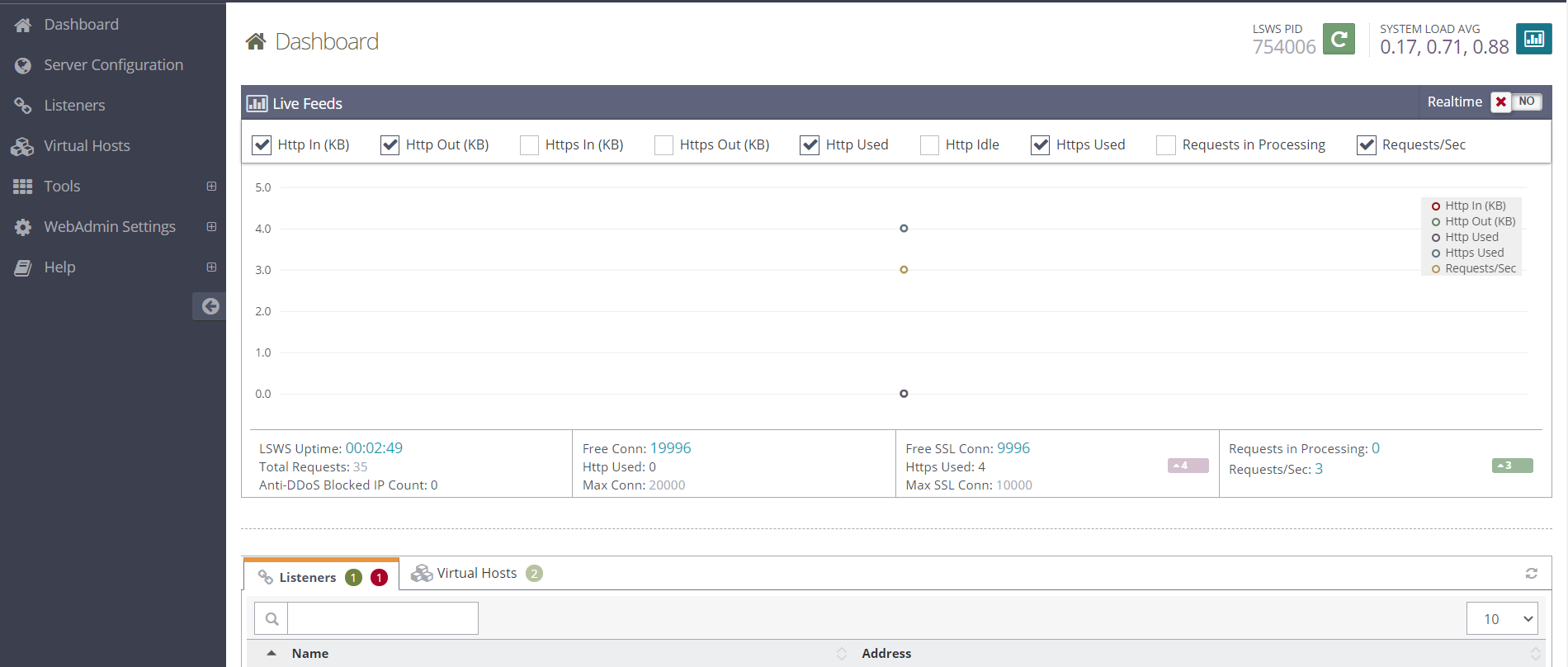The width and height of the screenshot is (1568, 667).
Task: Click the search magnifier icon
Action: click(272, 618)
